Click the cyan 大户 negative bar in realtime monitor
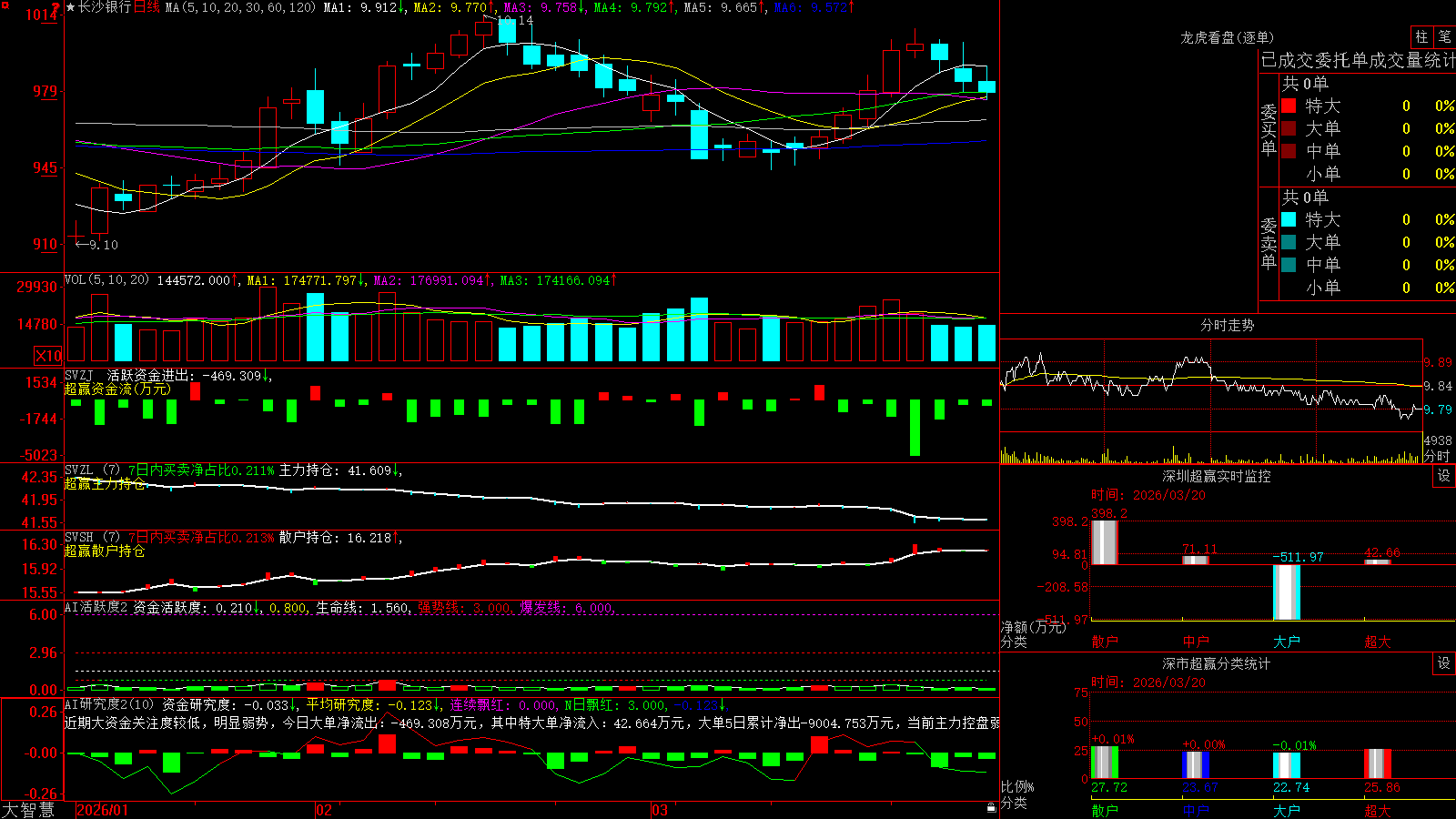 pyautogui.click(x=1287, y=592)
